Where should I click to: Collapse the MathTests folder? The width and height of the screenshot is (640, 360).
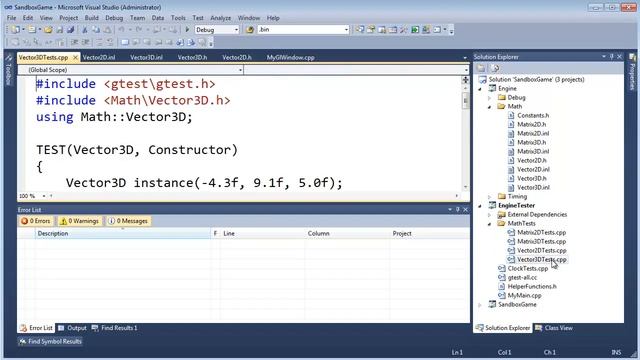point(489,223)
